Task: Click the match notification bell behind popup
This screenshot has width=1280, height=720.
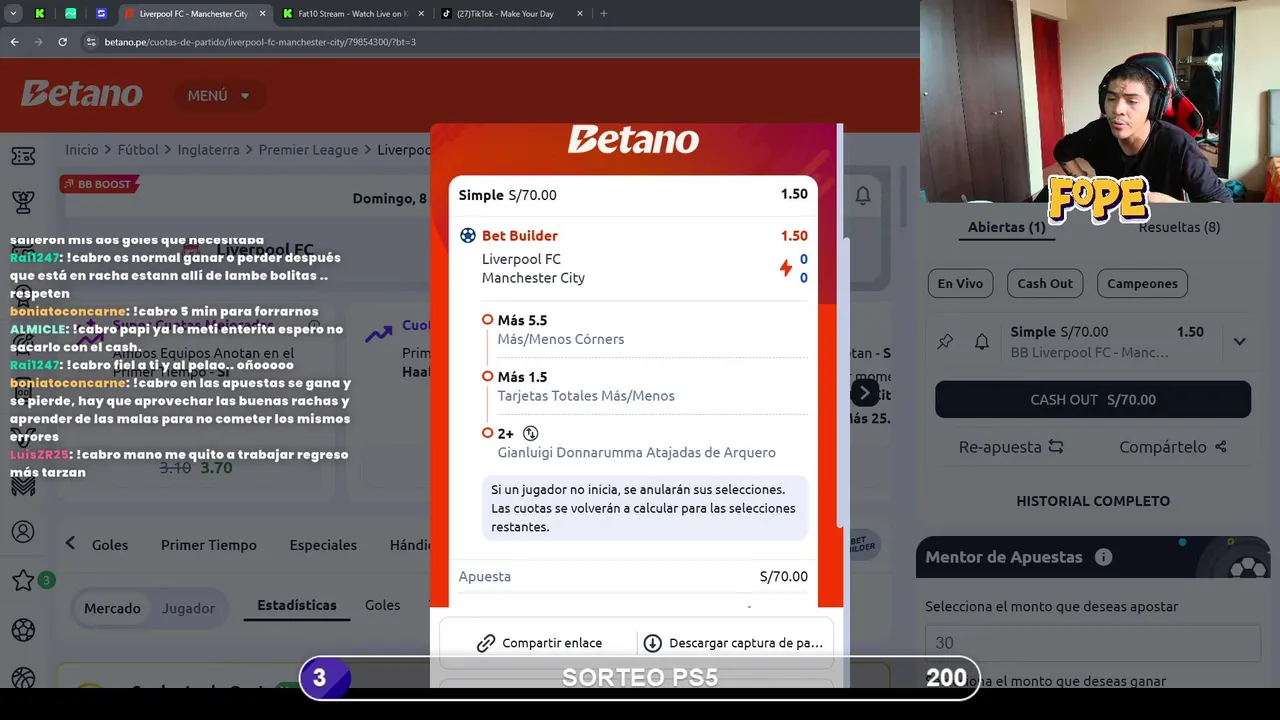Action: tap(863, 196)
